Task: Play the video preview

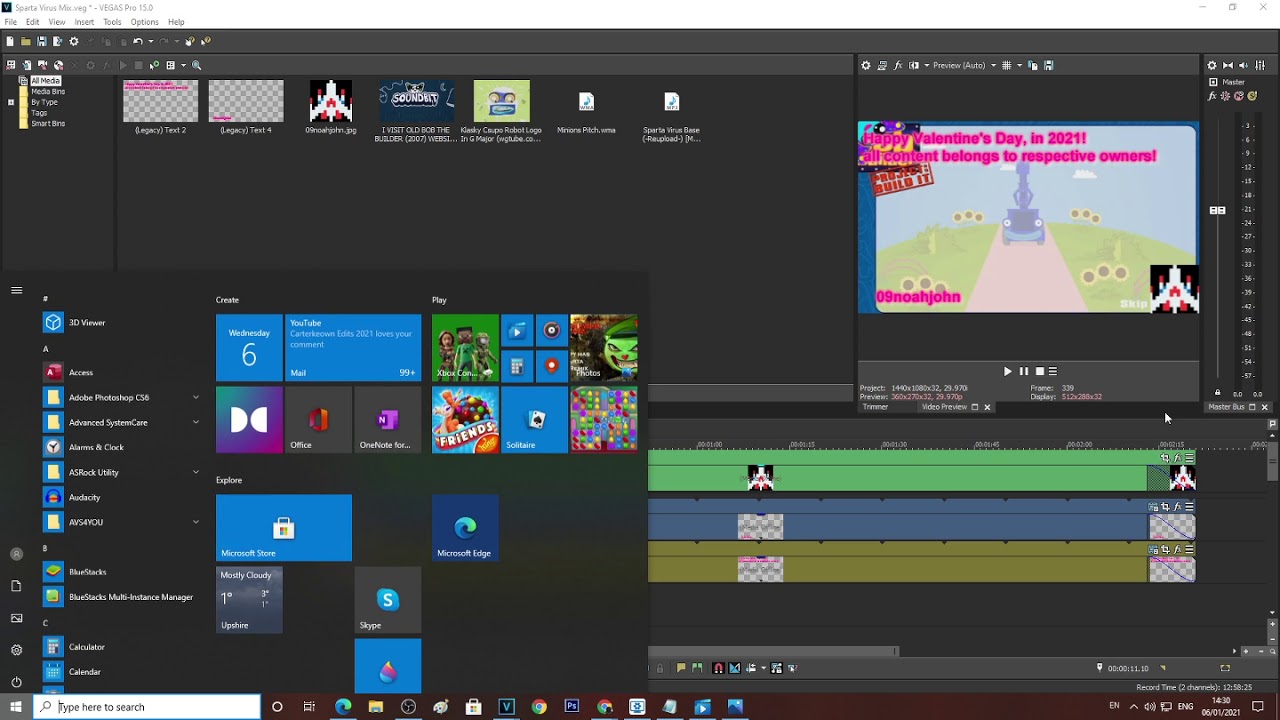Action: coord(1007,371)
